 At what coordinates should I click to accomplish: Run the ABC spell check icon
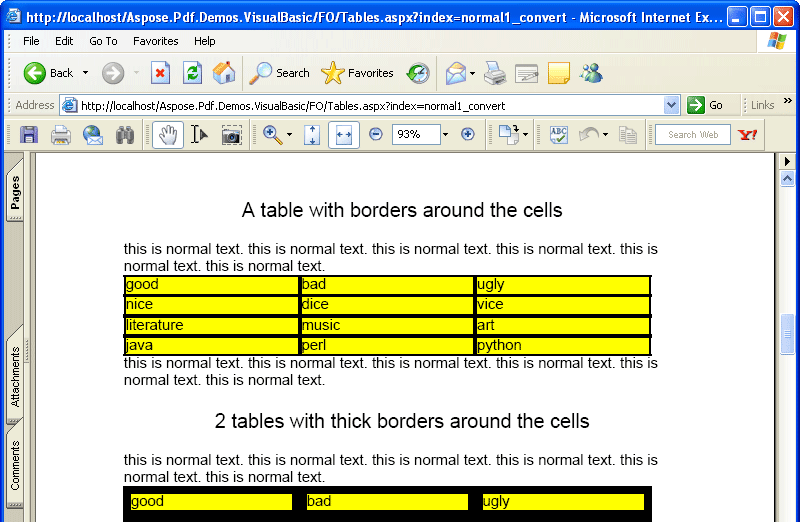[559, 135]
